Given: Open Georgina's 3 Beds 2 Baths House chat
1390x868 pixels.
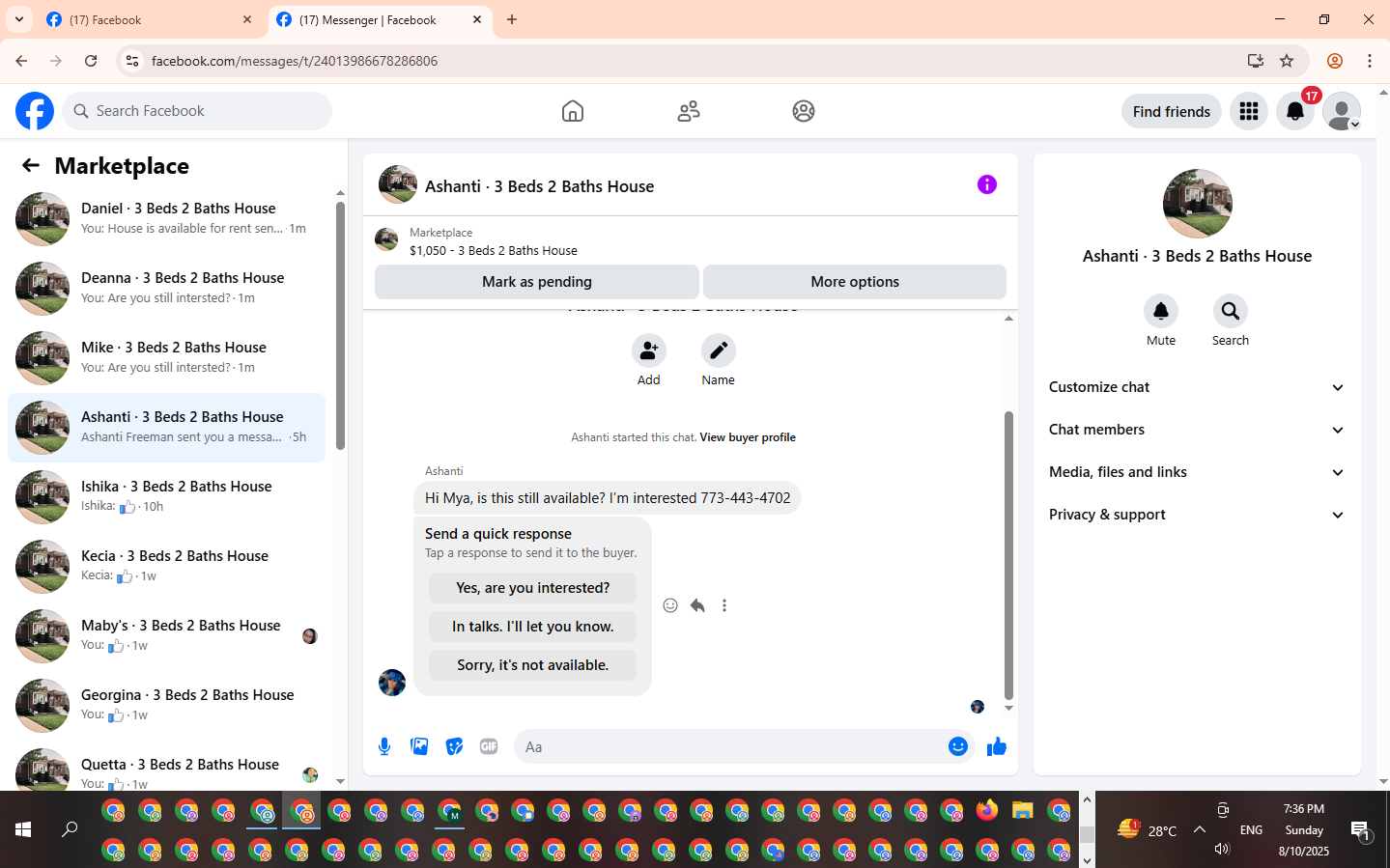Looking at the screenshot, I should [167, 706].
